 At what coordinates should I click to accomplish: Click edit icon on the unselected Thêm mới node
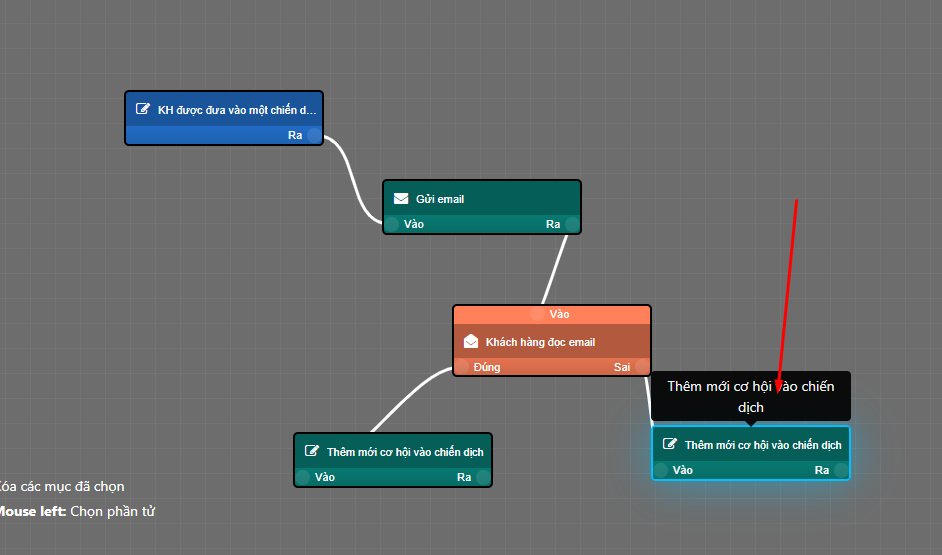[312, 451]
